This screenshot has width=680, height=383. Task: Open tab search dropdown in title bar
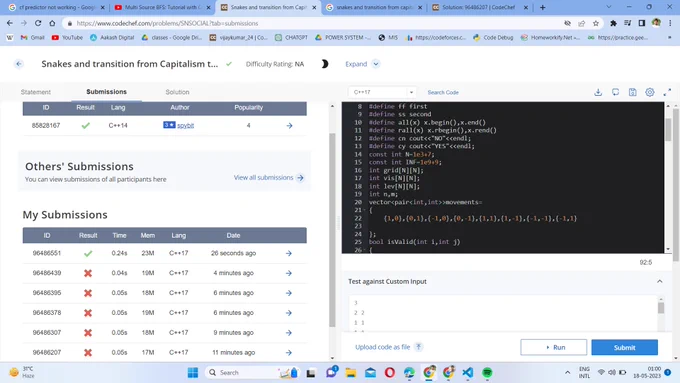click(x=609, y=7)
